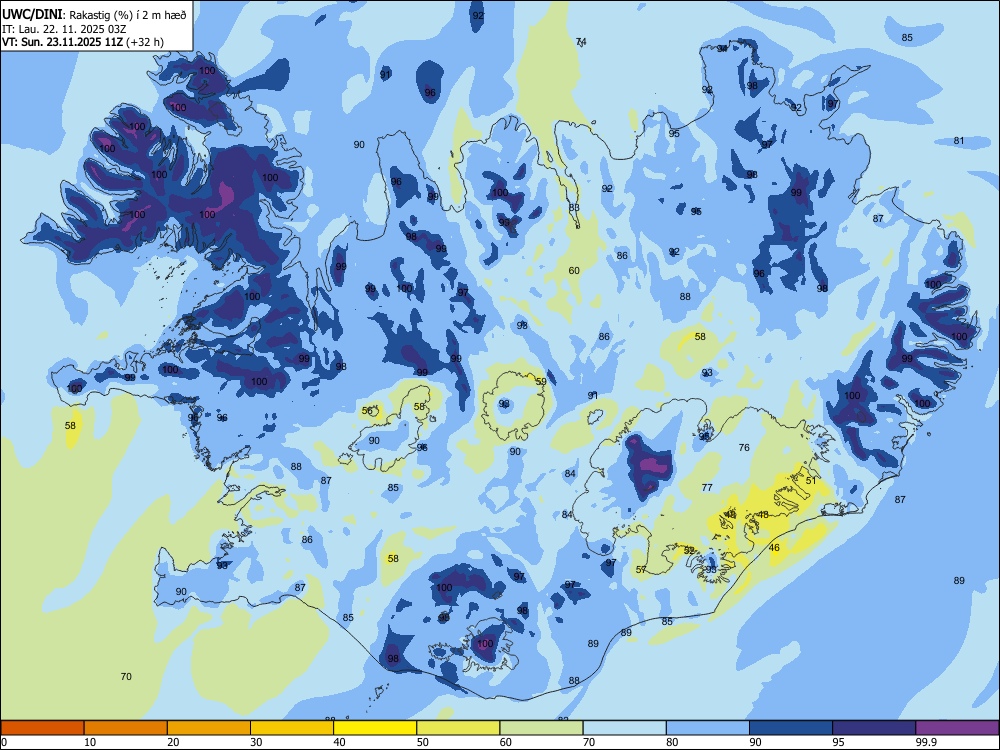Click the map value '77' on the map

pyautogui.click(x=707, y=487)
